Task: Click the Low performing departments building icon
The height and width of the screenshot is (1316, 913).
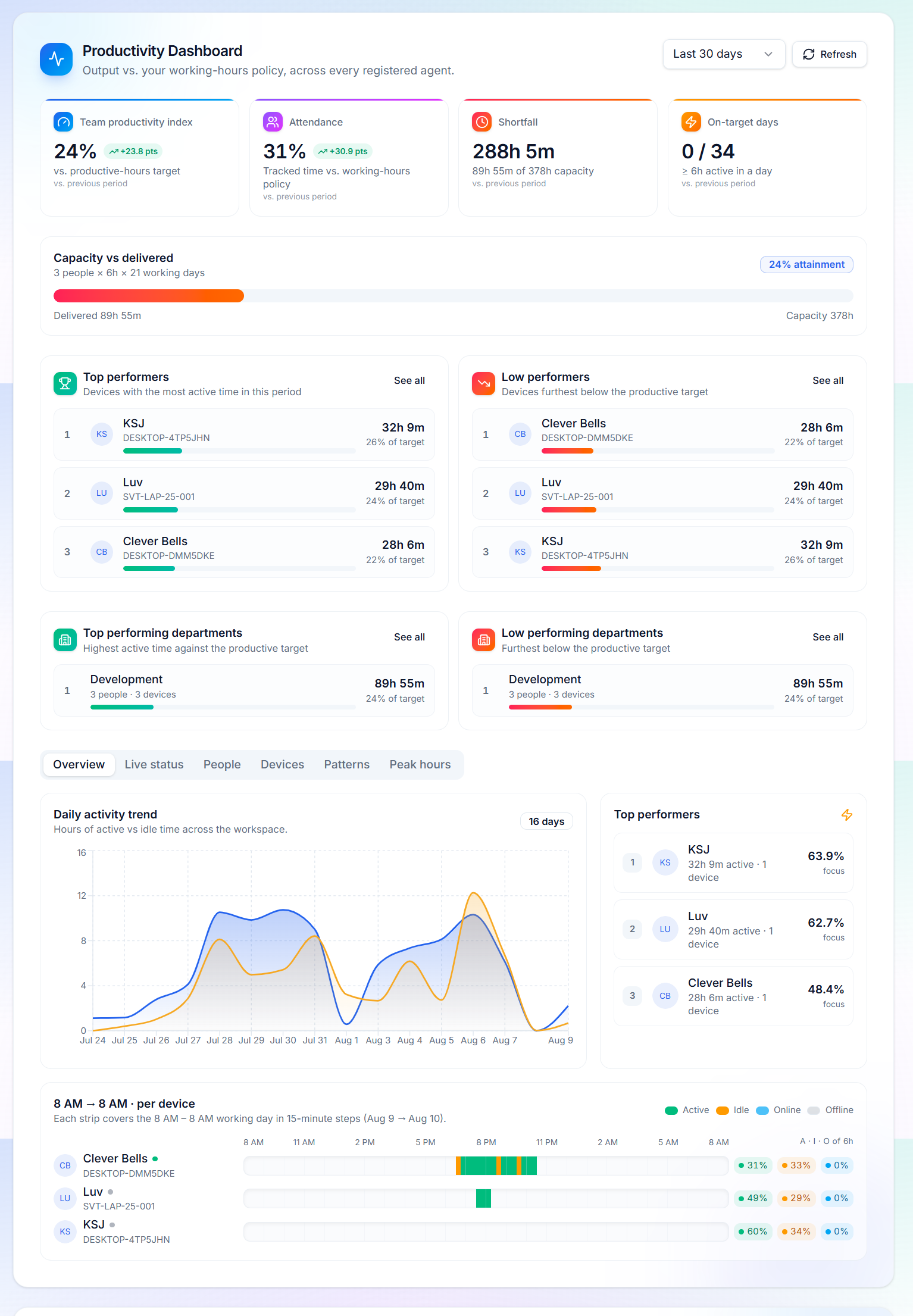Action: click(x=483, y=640)
